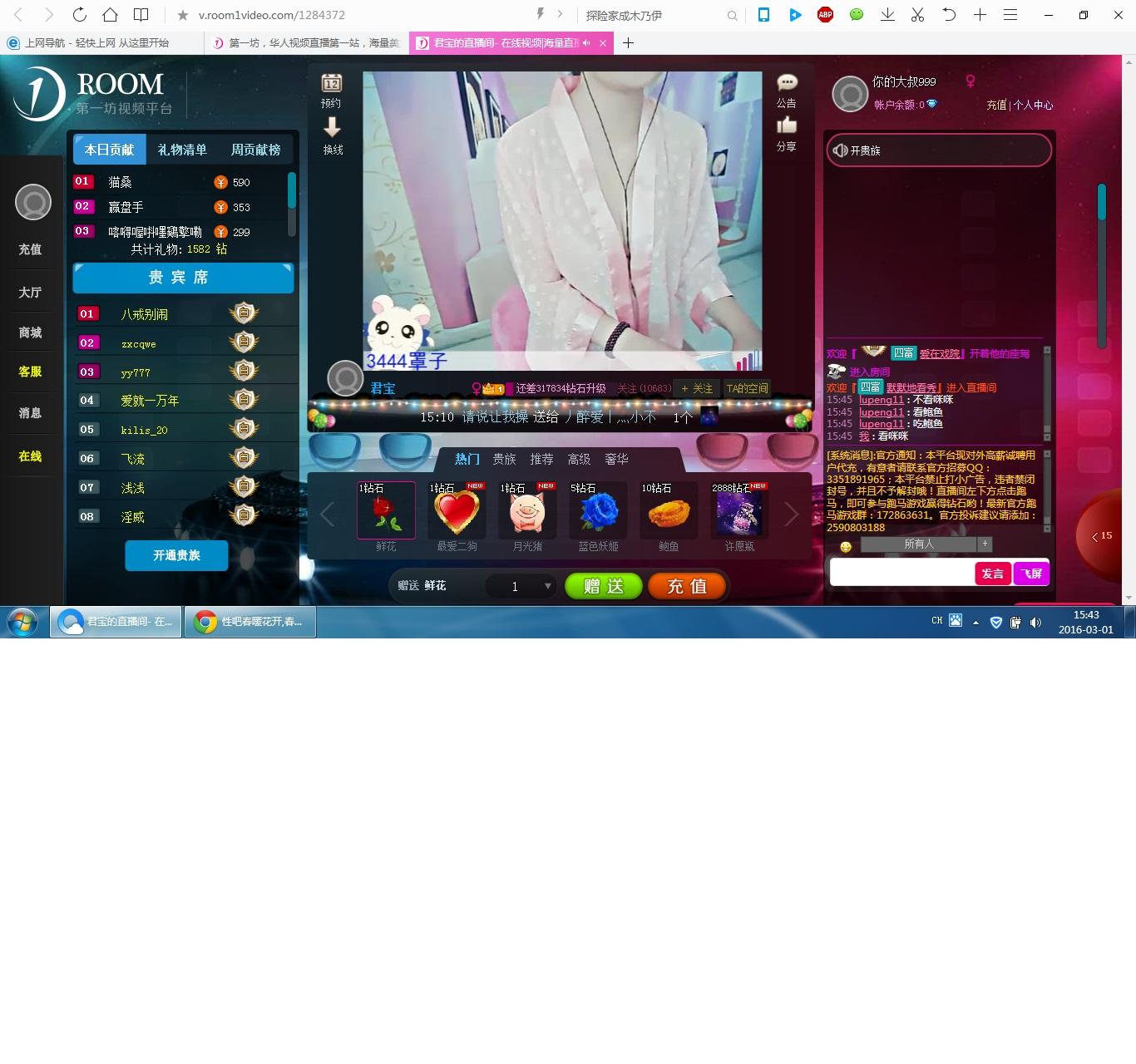Mute audio on the 君宝 browser tab
This screenshot has height=1064, width=1136.
(x=586, y=43)
